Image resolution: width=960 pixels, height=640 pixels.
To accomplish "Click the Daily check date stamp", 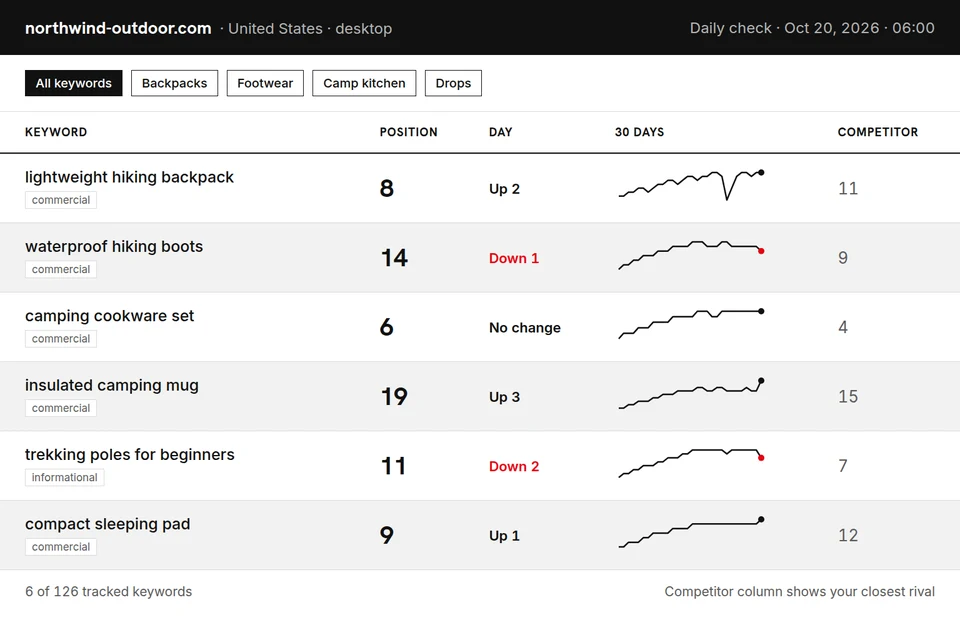I will click(x=812, y=28).
